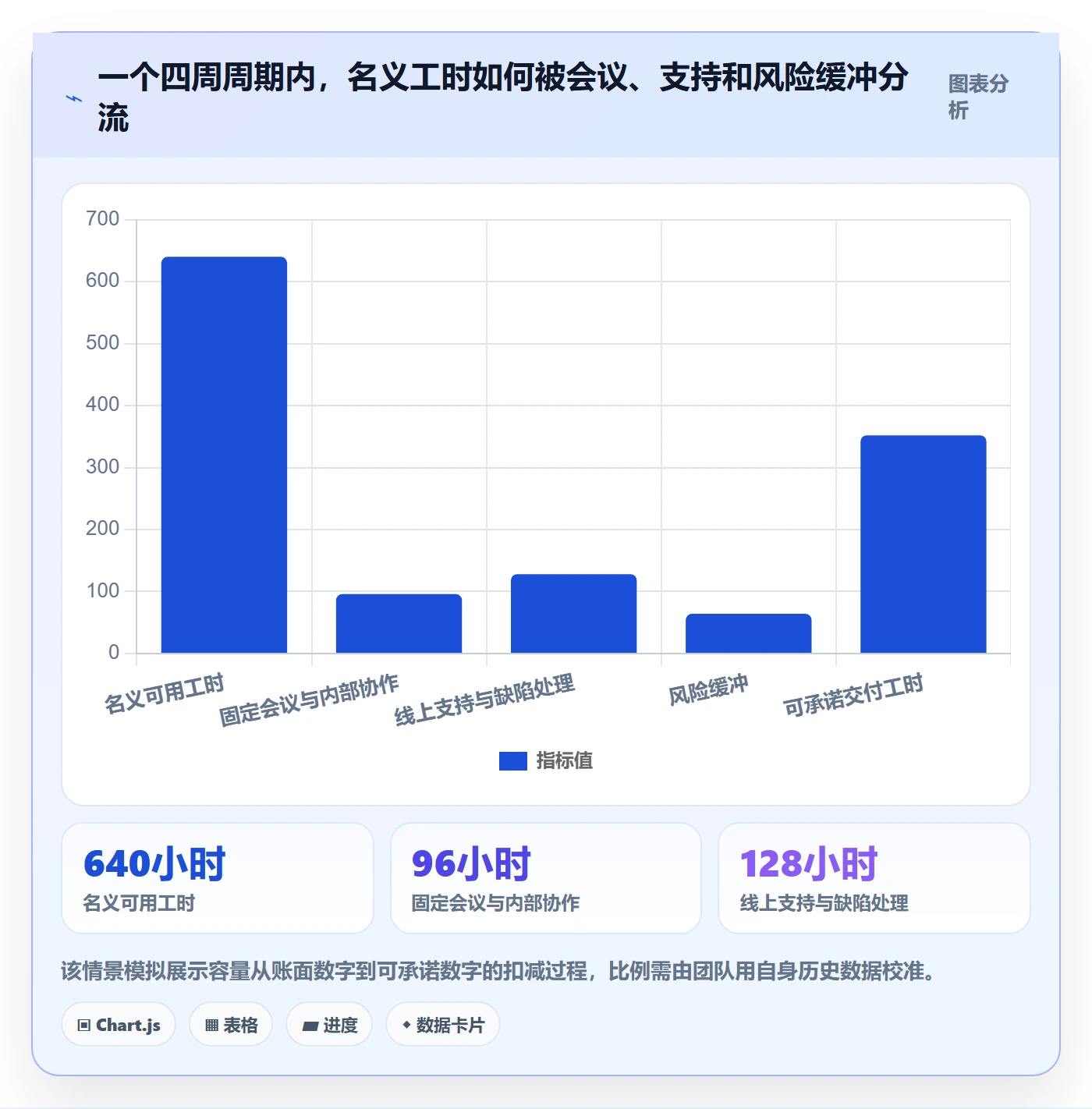Click the 数据卡片 diamond icon chip
1092x1109 pixels.
(443, 1025)
